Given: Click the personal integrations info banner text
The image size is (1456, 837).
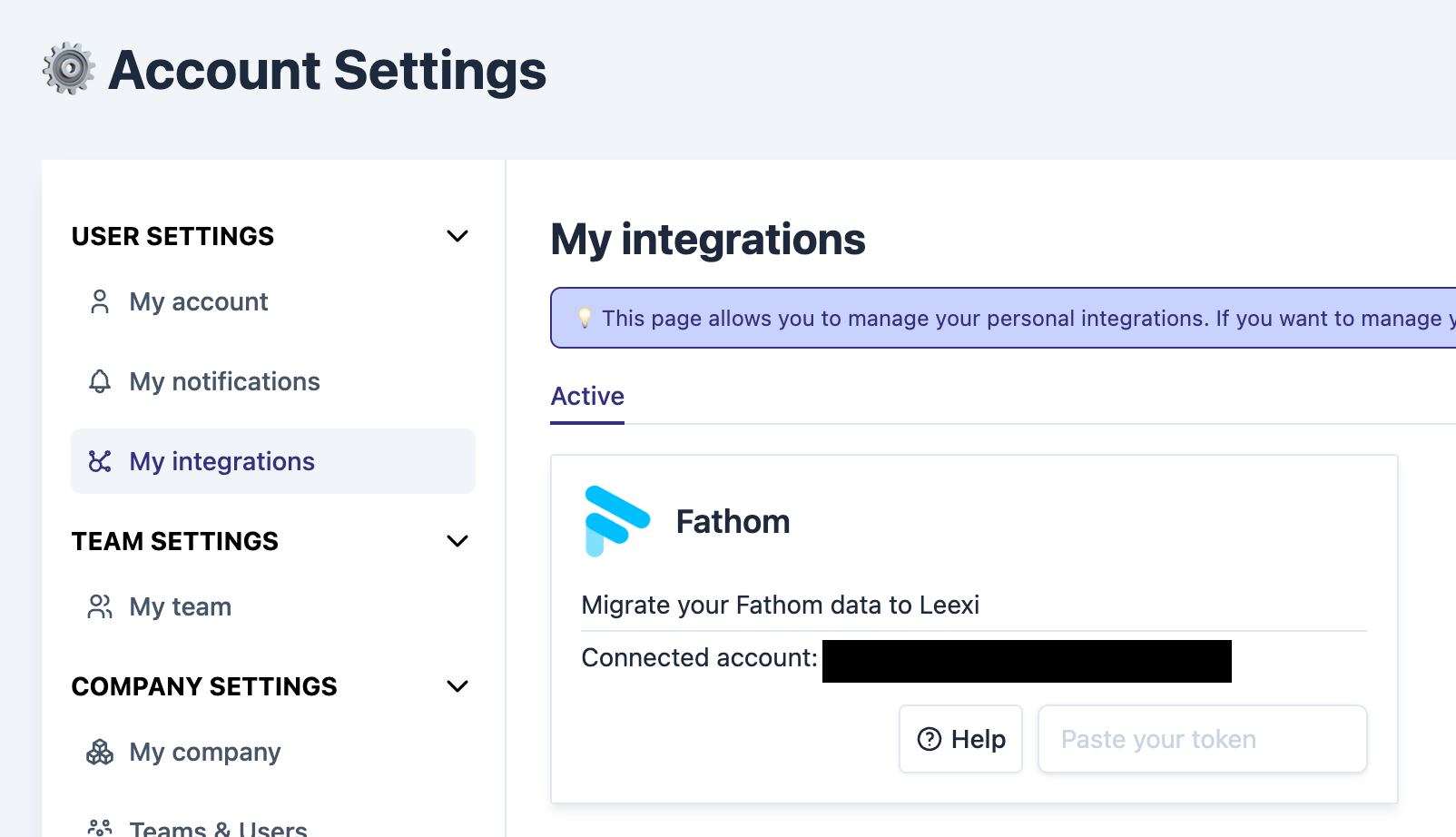Looking at the screenshot, I should point(1028,318).
